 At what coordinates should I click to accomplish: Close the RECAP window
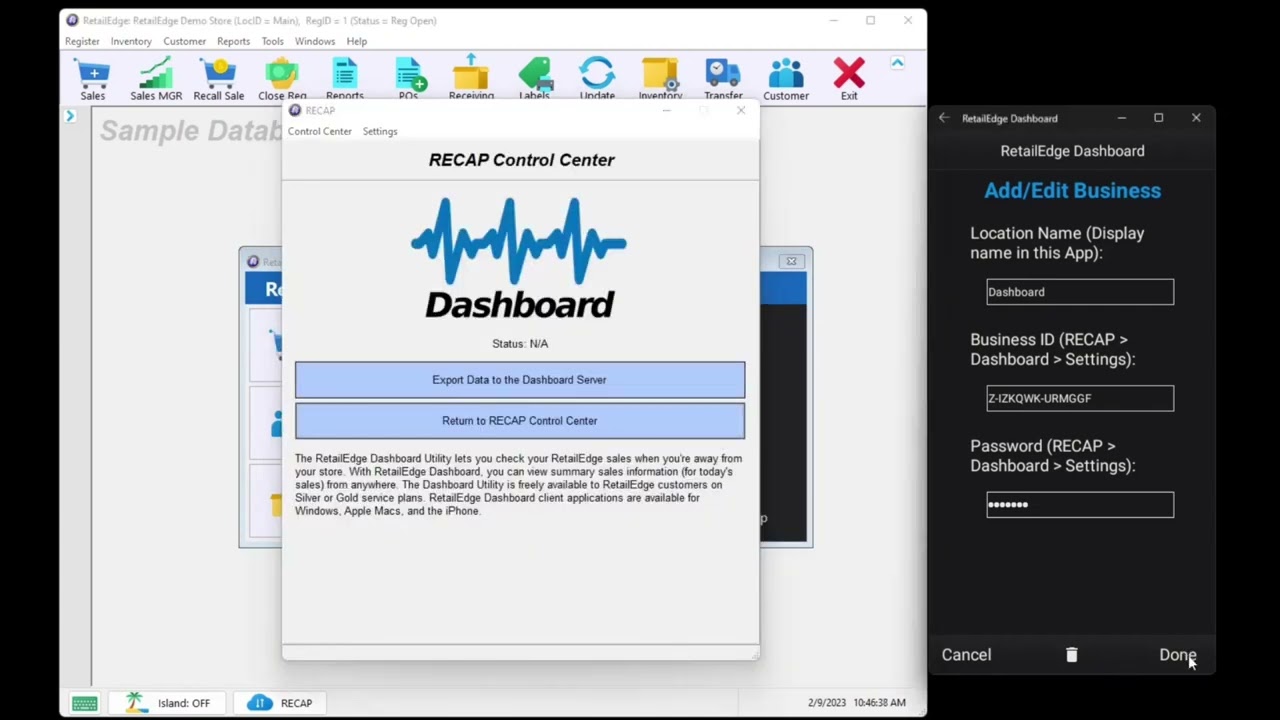(x=740, y=110)
